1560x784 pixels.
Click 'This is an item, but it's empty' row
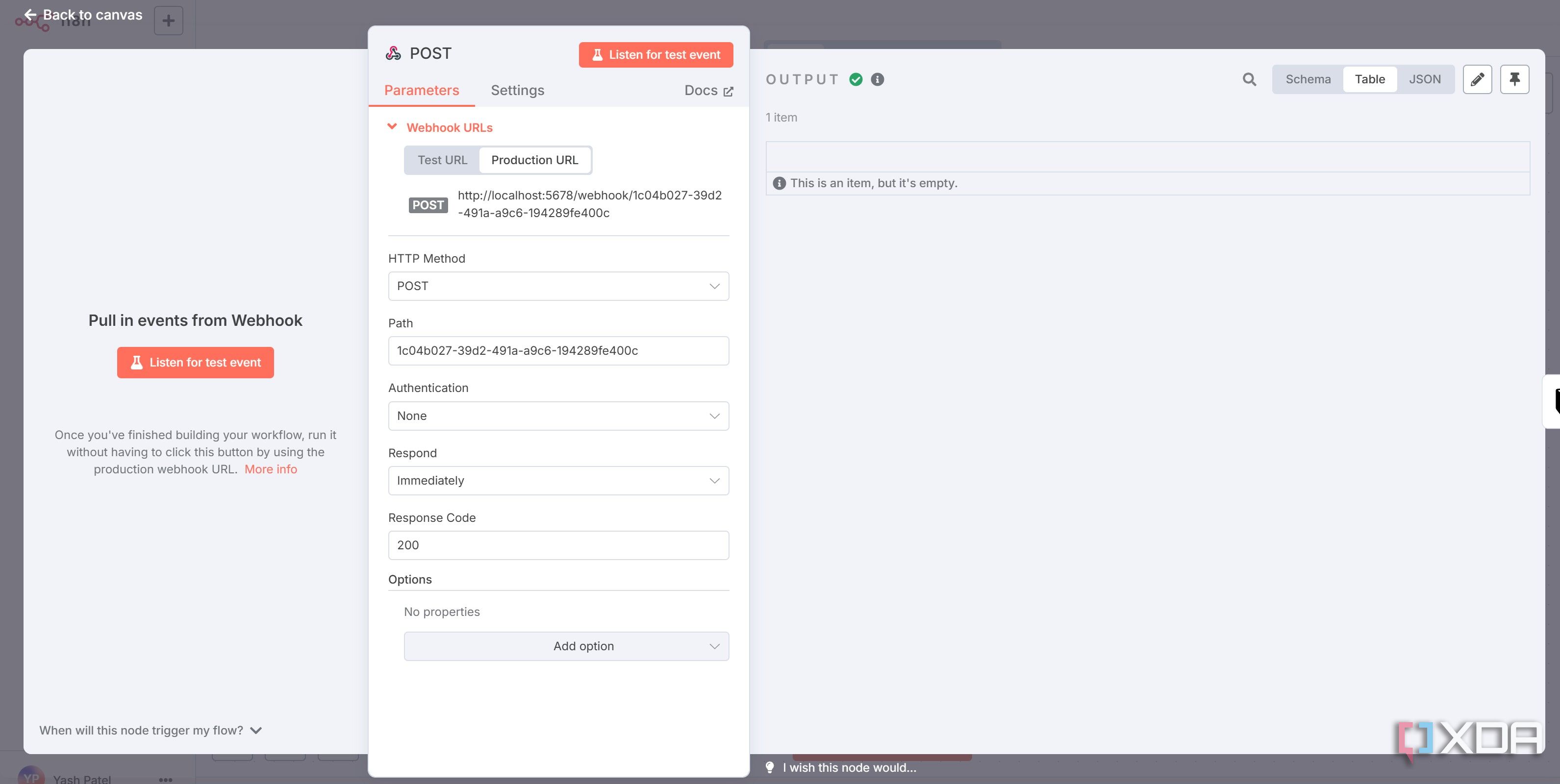click(1148, 183)
